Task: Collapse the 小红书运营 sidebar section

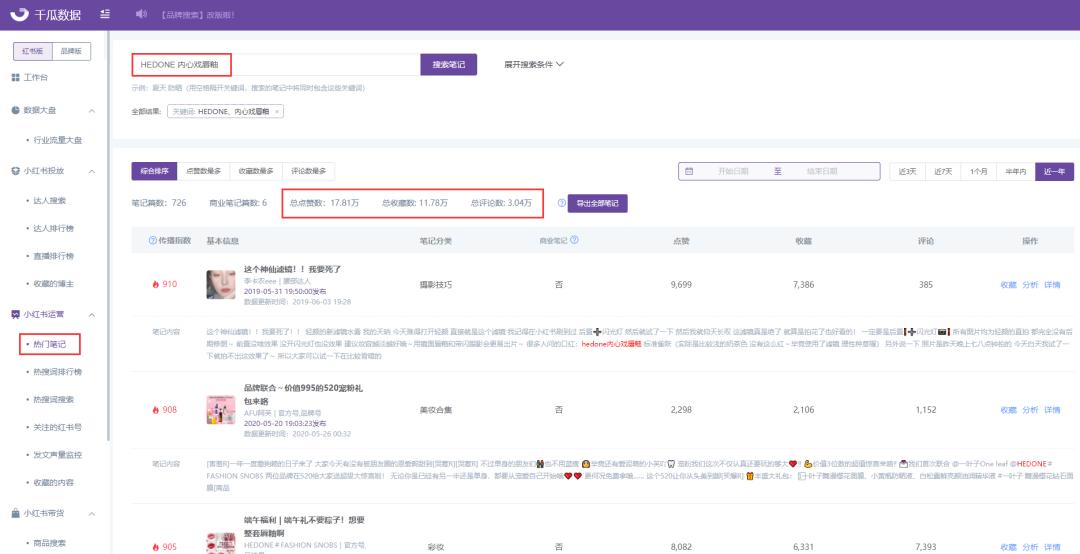Action: click(92, 314)
